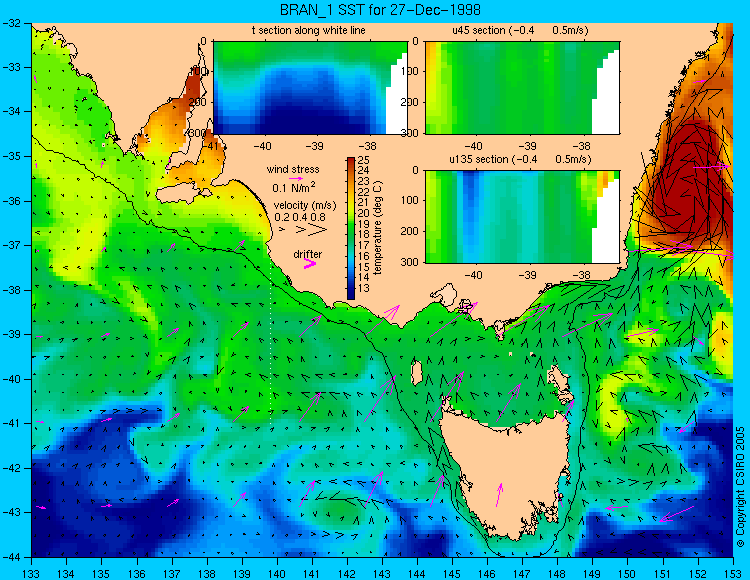750x580 pixels.
Task: Click the magenta wind stress legend arrow
Action: click(295, 178)
